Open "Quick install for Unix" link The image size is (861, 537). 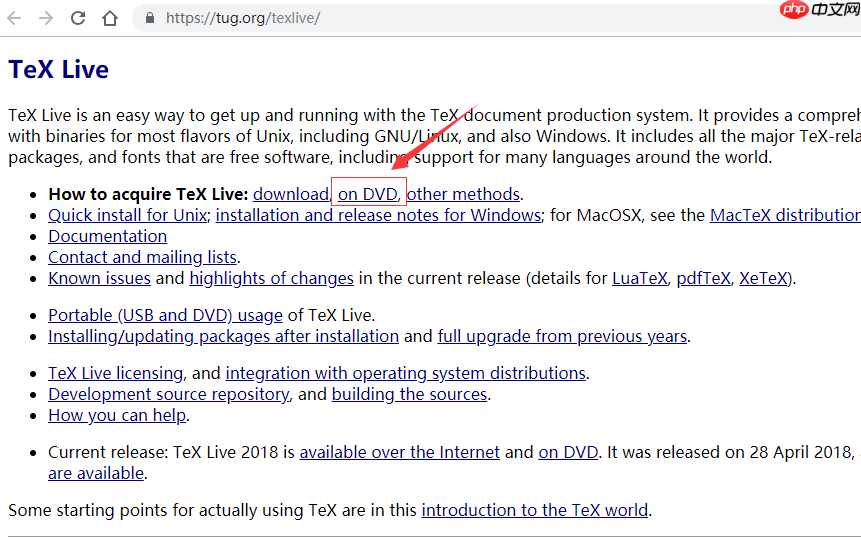pos(127,215)
